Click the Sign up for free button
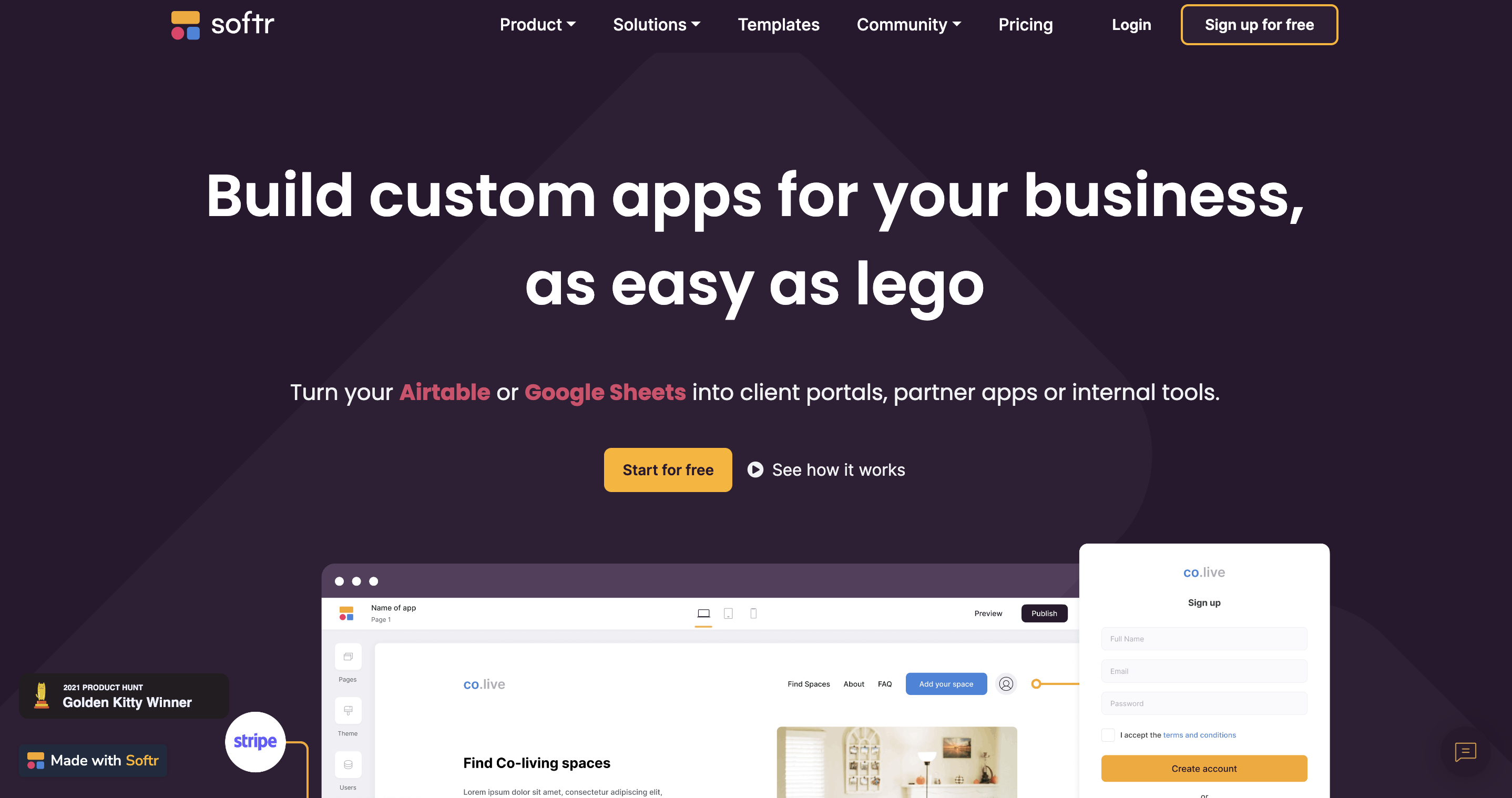This screenshot has width=1512, height=798. coord(1258,25)
